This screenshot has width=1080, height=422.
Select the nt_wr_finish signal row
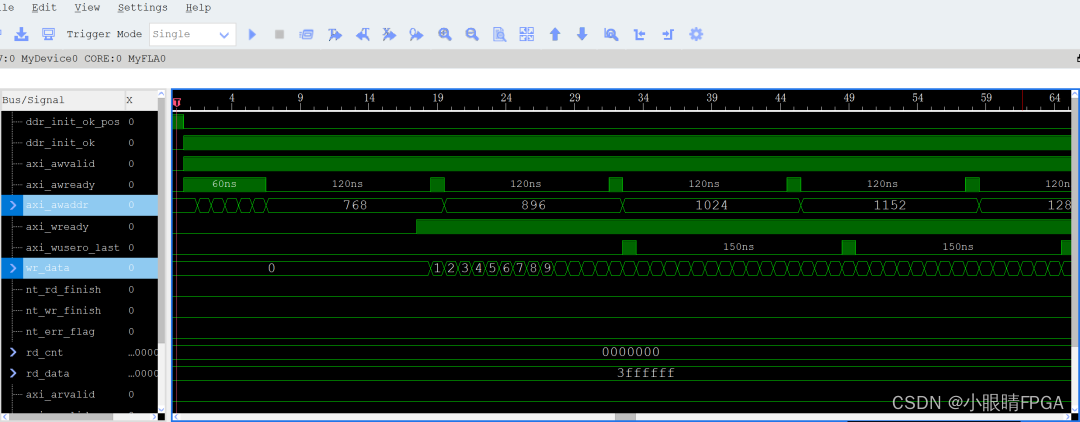point(79,310)
